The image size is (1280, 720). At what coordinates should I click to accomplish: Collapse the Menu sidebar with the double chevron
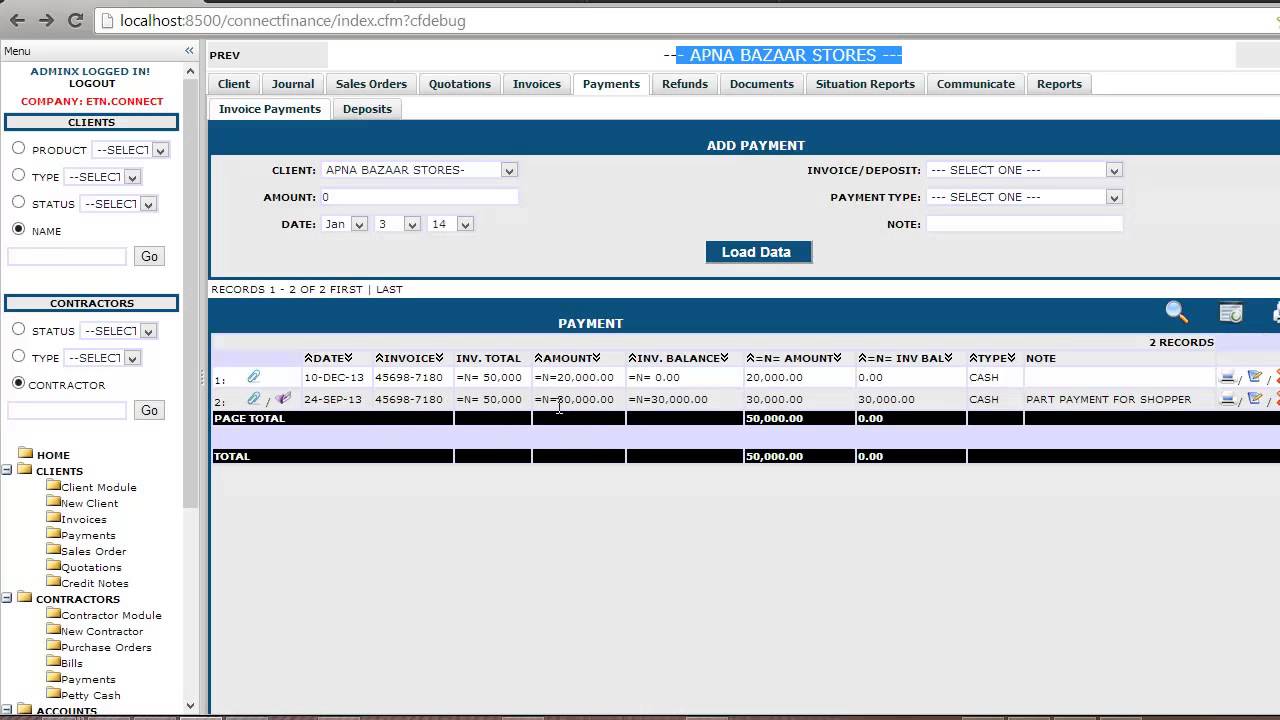pyautogui.click(x=189, y=51)
